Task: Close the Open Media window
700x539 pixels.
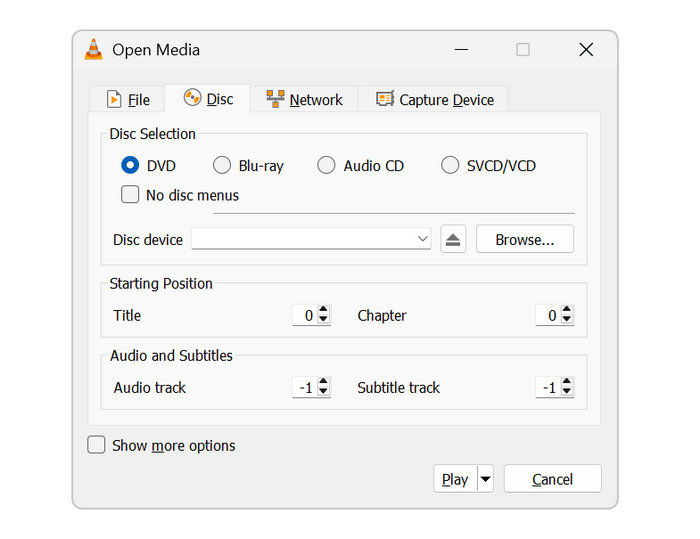Action: coord(586,49)
